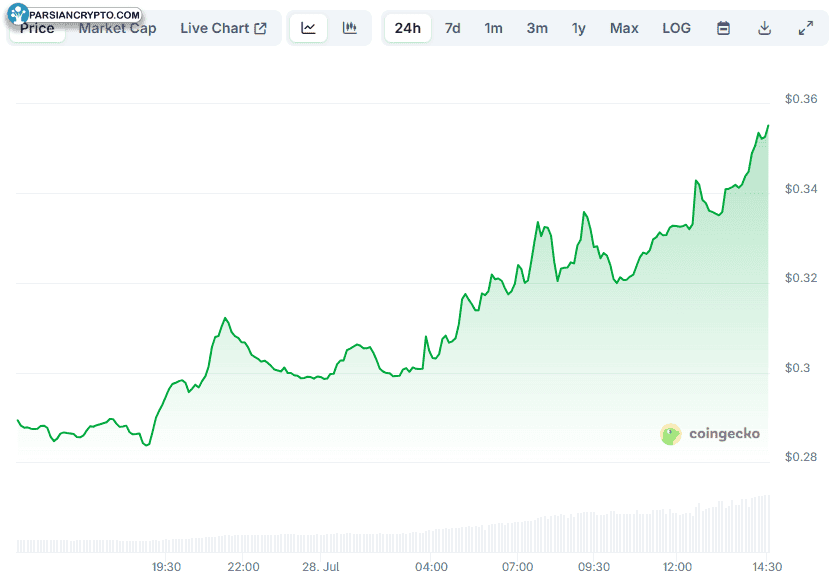Download chart data icon
The image size is (833, 583).
tap(764, 28)
